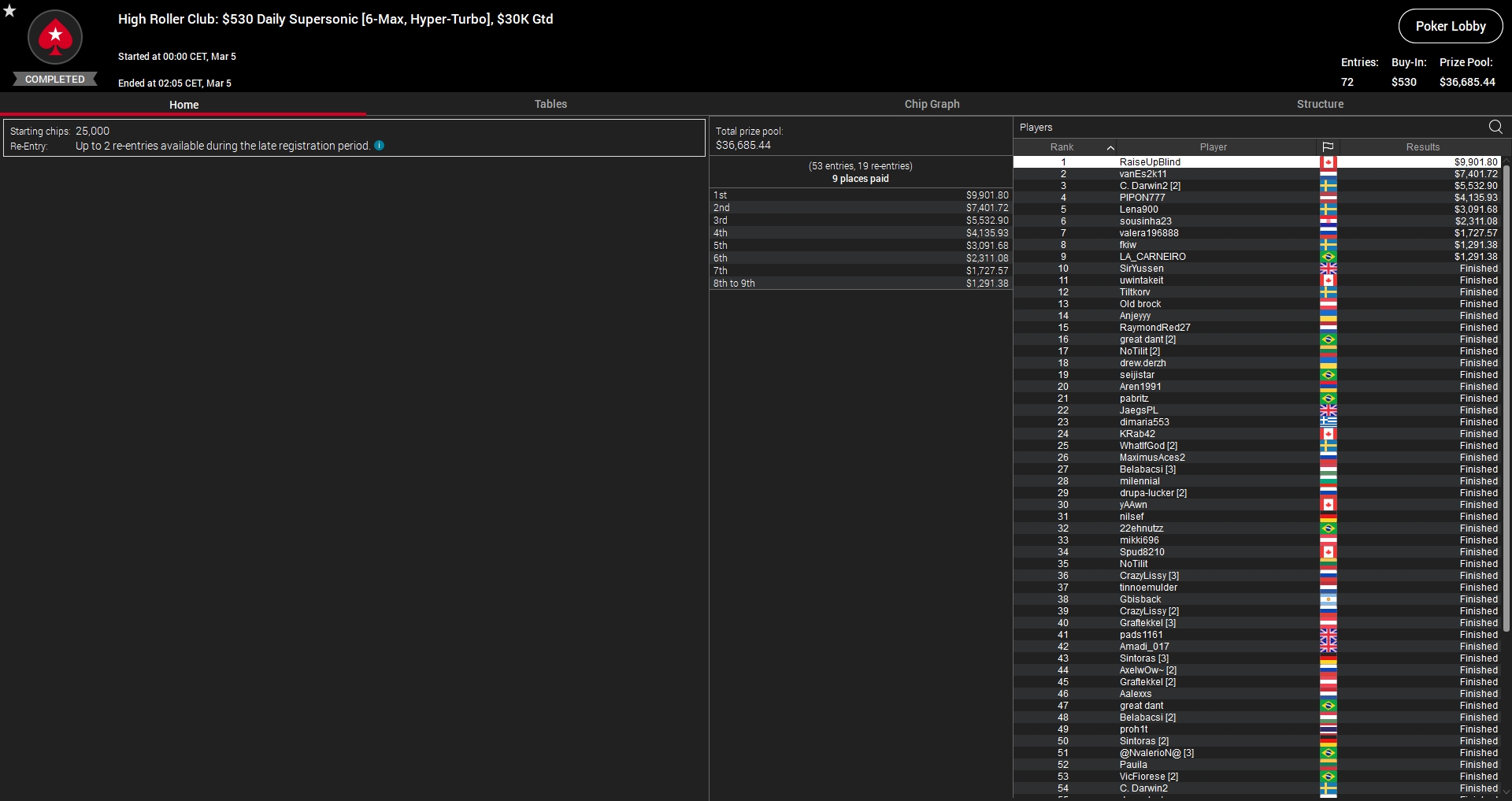Click the flag next to uwintakeit
This screenshot has height=801, width=1512.
pos(1329,280)
